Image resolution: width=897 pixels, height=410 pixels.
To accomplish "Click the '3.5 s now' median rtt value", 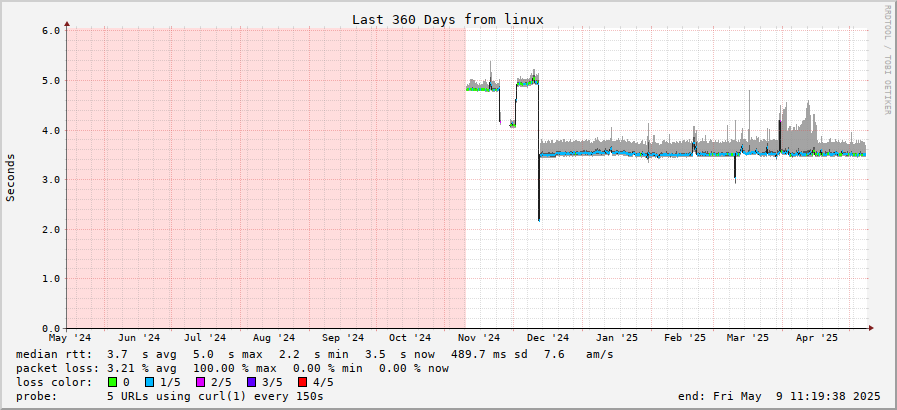I will [x=399, y=355].
